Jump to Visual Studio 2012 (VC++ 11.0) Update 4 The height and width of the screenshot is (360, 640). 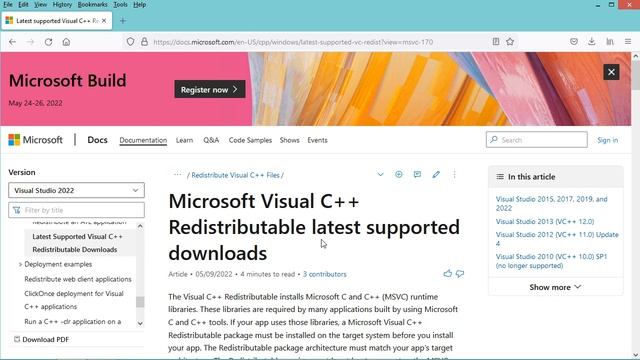point(557,239)
